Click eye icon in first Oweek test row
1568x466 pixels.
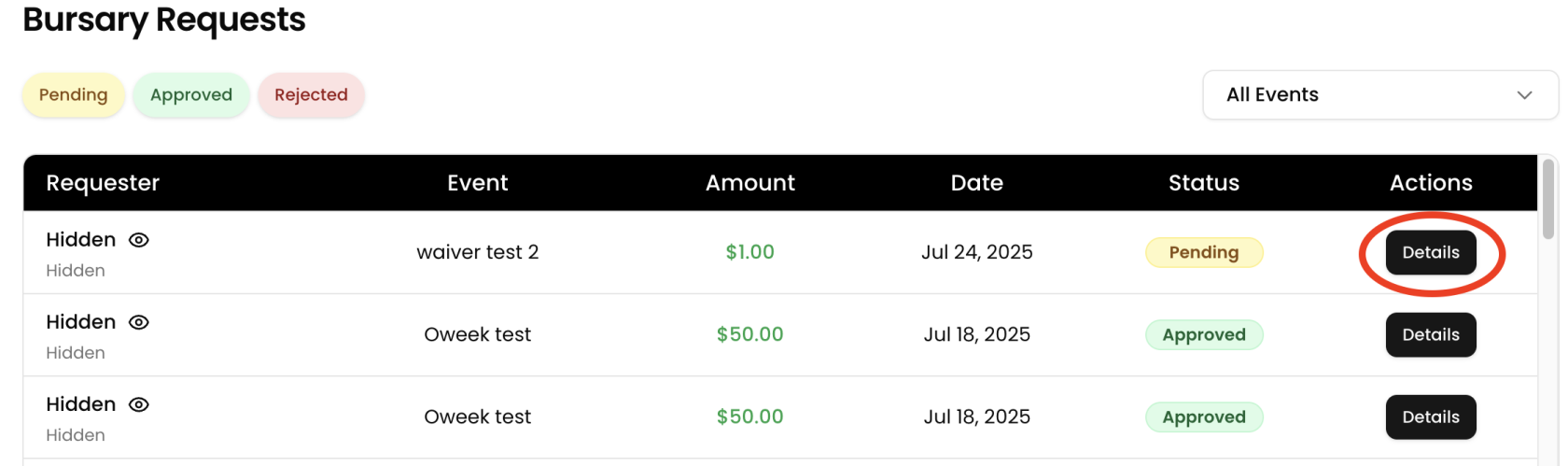(x=138, y=322)
